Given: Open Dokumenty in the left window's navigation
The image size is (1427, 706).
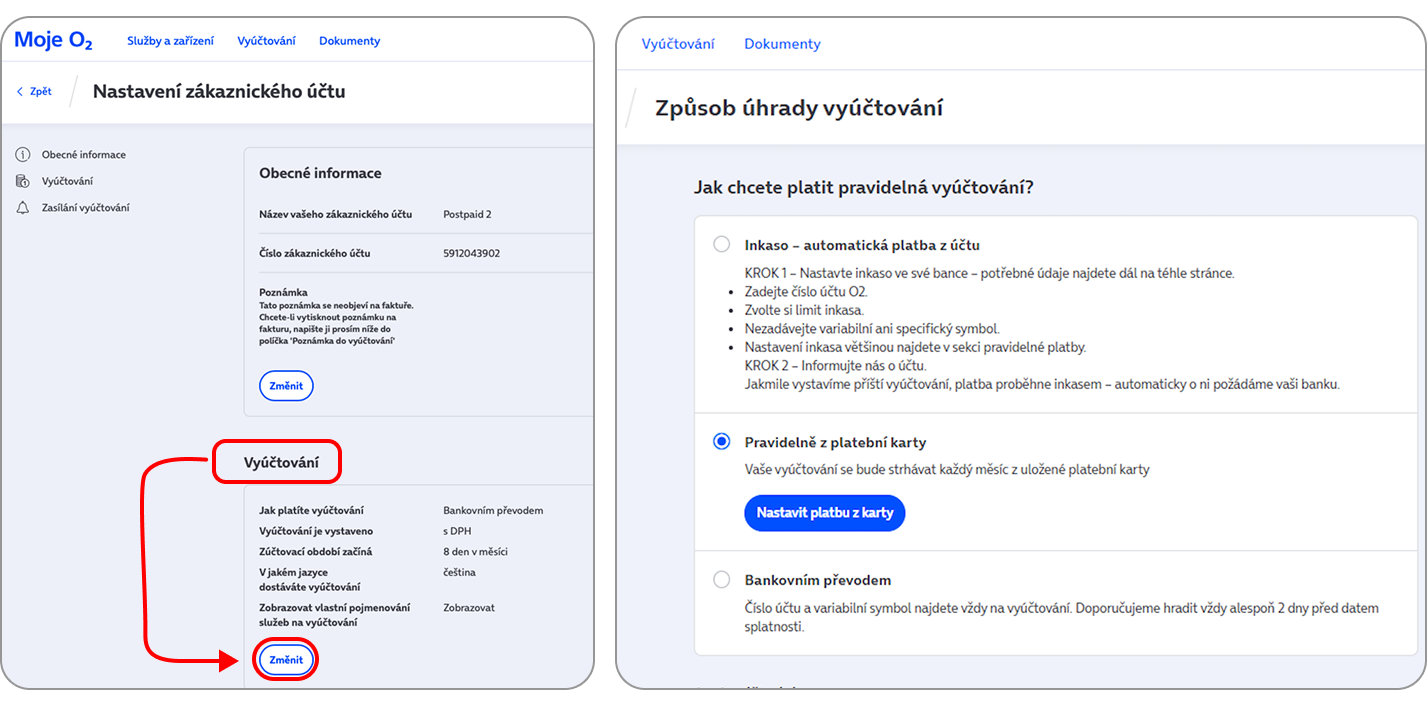Looking at the screenshot, I should point(349,40).
